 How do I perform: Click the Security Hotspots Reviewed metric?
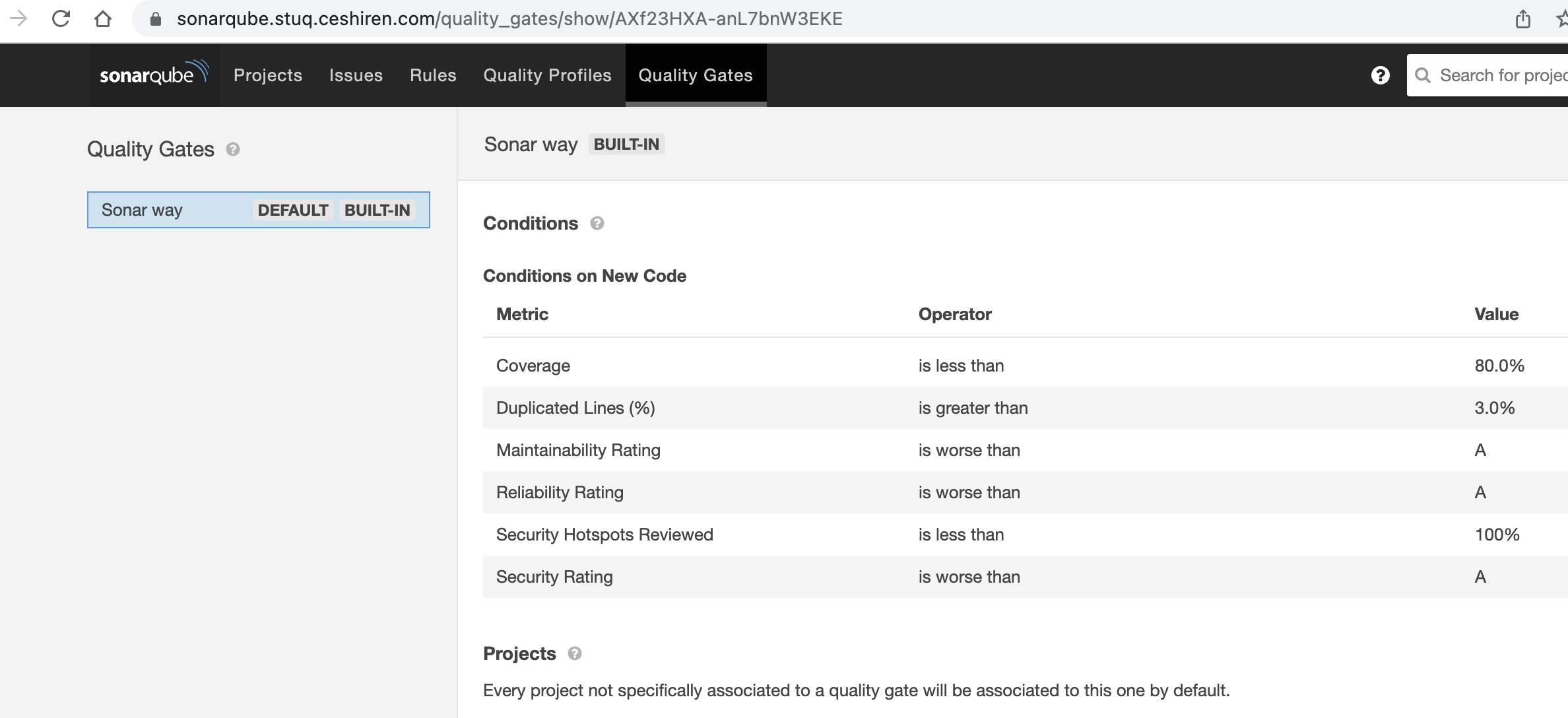point(604,535)
